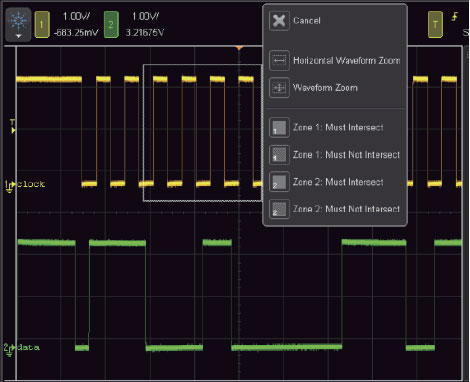Choose Cancel label in popup menu
The height and width of the screenshot is (382, 470).
pyautogui.click(x=307, y=21)
